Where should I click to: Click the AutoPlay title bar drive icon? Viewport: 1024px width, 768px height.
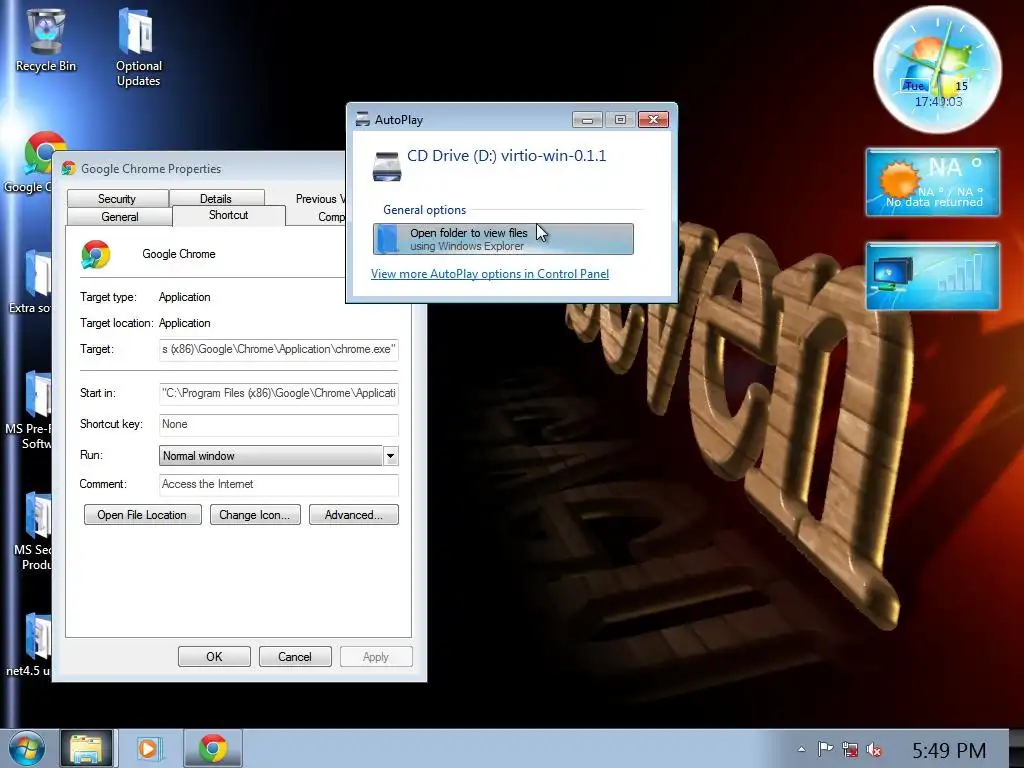[x=362, y=120]
